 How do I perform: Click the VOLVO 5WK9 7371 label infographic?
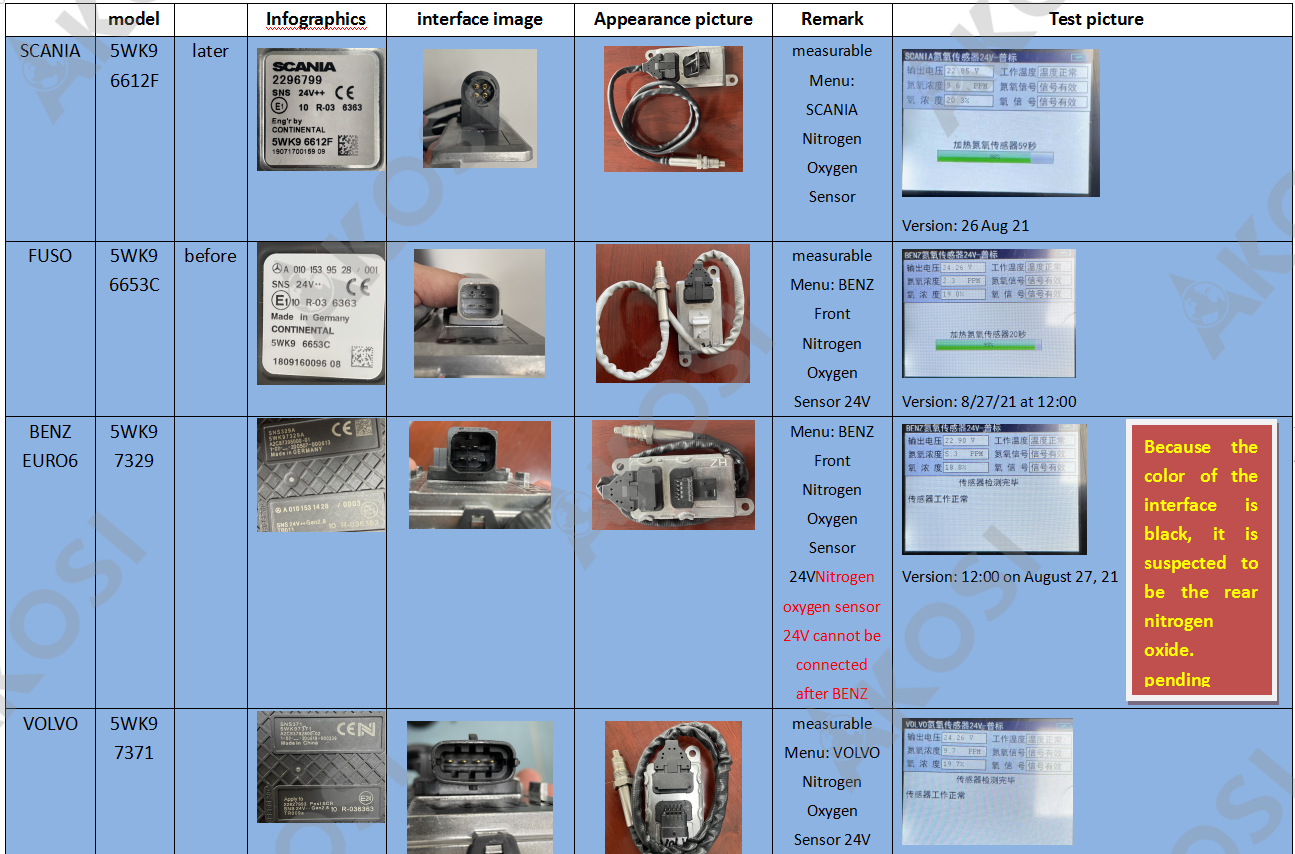[x=320, y=767]
